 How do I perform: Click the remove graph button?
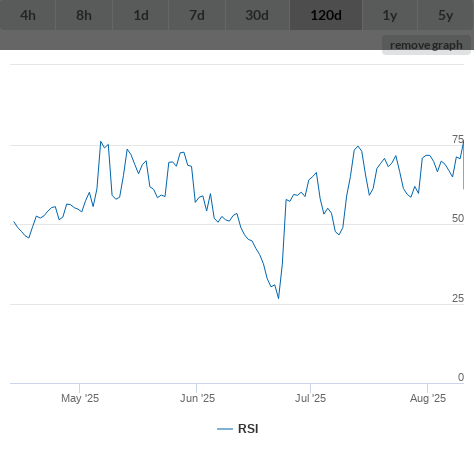click(426, 45)
